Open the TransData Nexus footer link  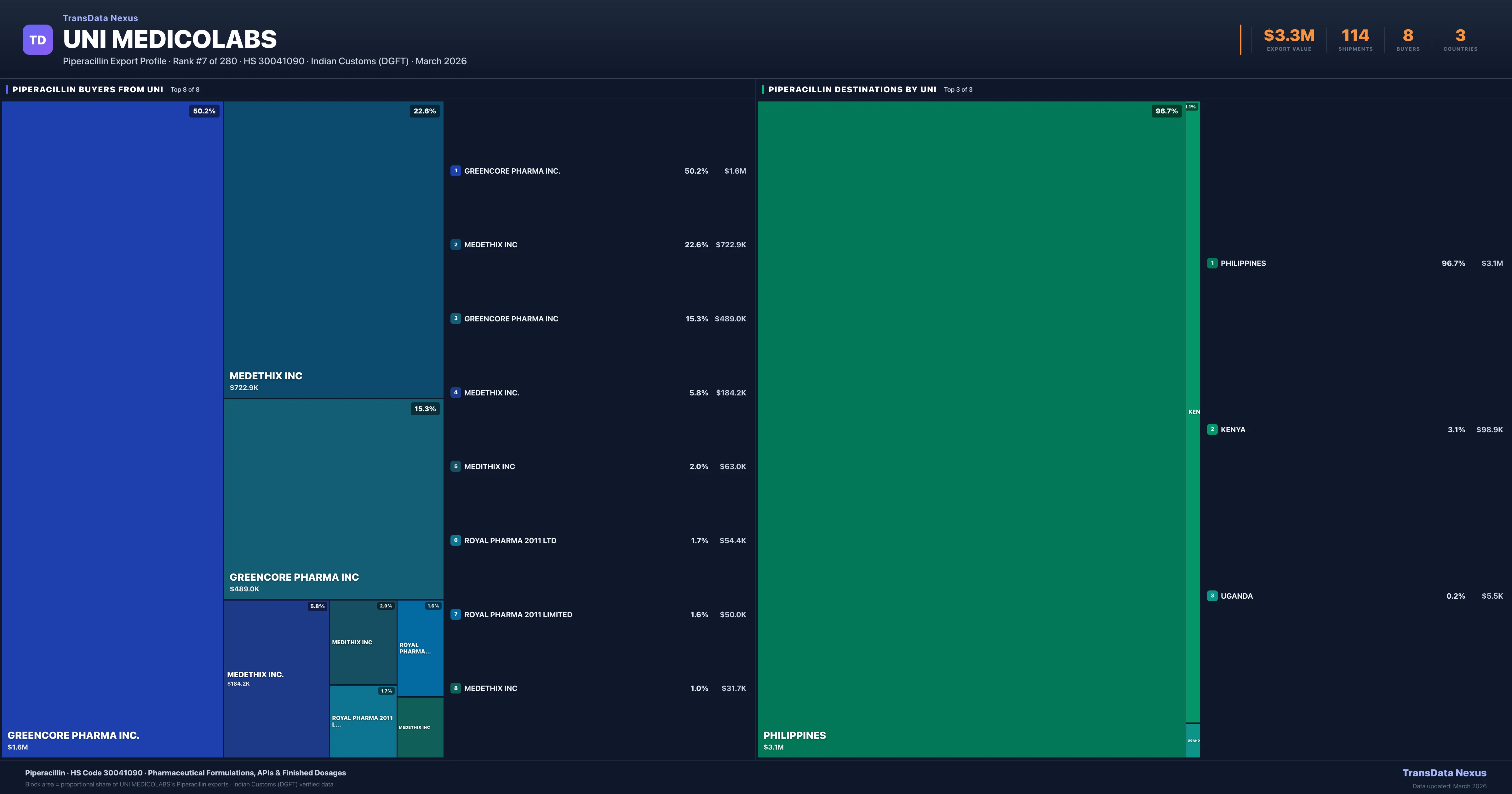pyautogui.click(x=1445, y=773)
